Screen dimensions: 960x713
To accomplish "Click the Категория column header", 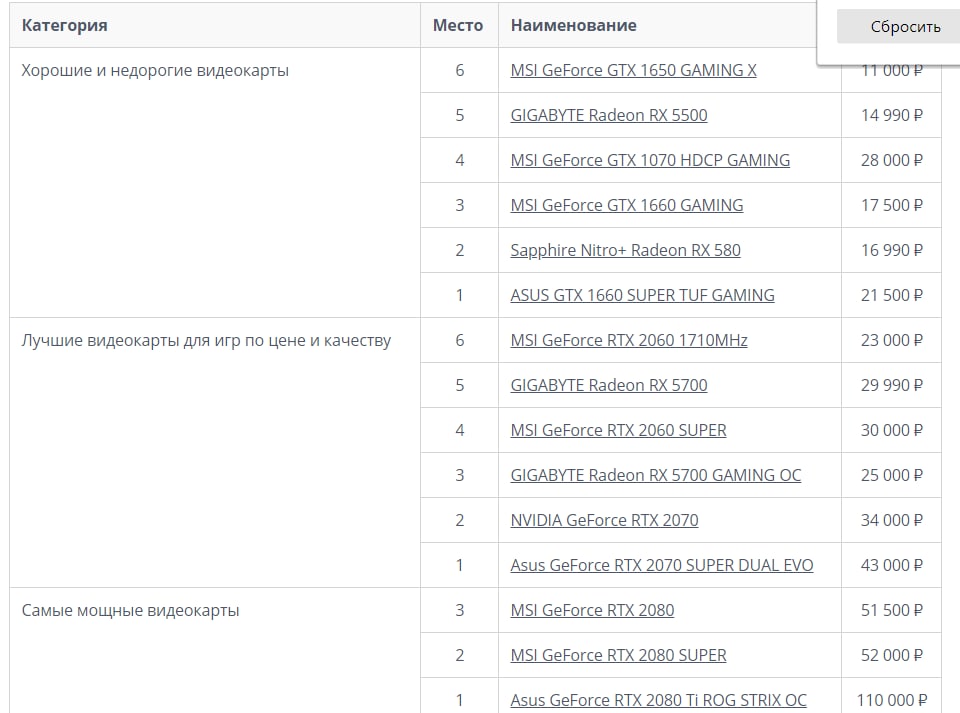I will [215, 25].
